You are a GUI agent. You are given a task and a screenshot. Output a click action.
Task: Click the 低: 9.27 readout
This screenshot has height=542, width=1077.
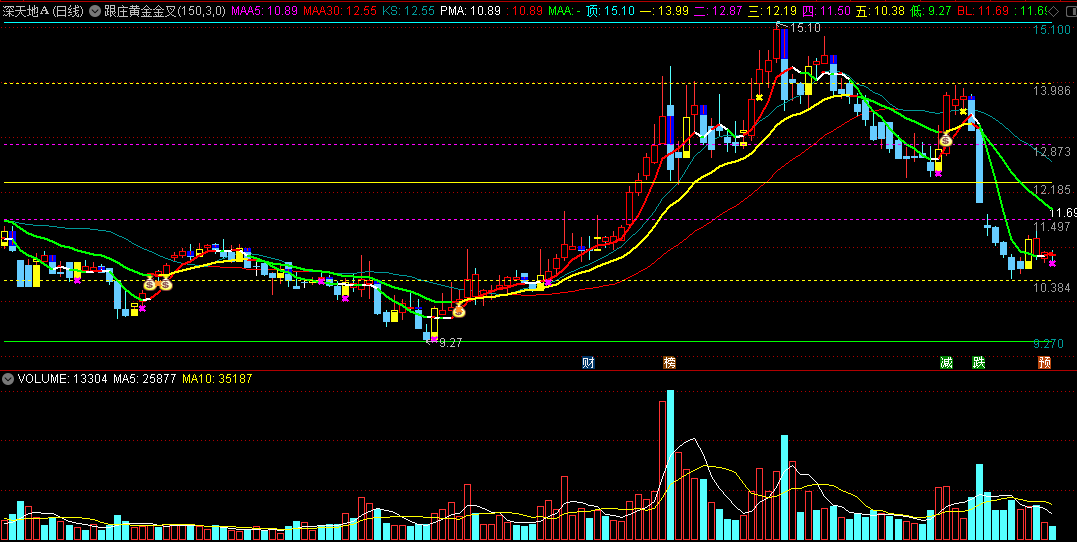coord(932,10)
